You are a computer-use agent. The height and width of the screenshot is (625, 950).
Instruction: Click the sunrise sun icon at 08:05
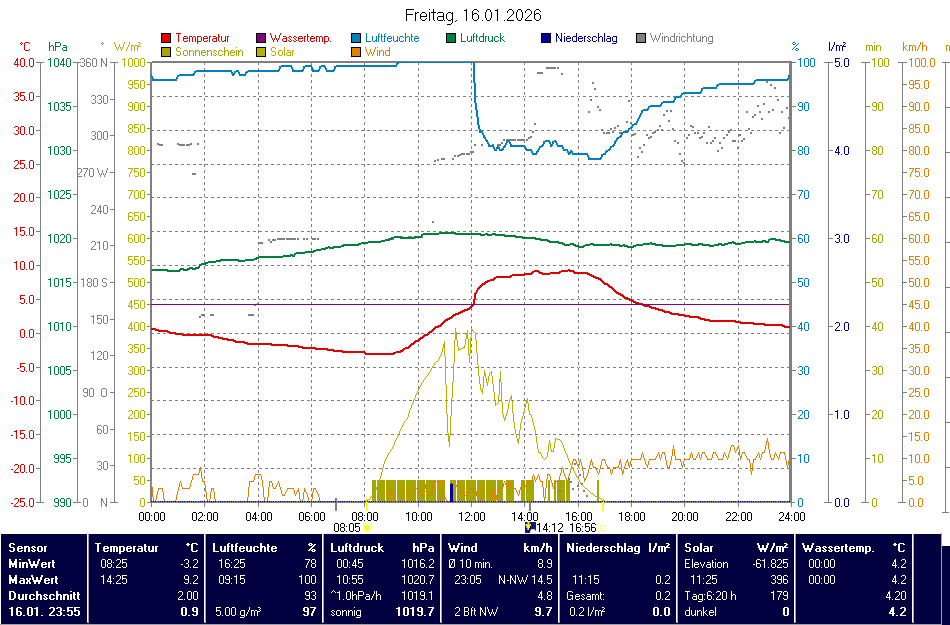[x=367, y=528]
